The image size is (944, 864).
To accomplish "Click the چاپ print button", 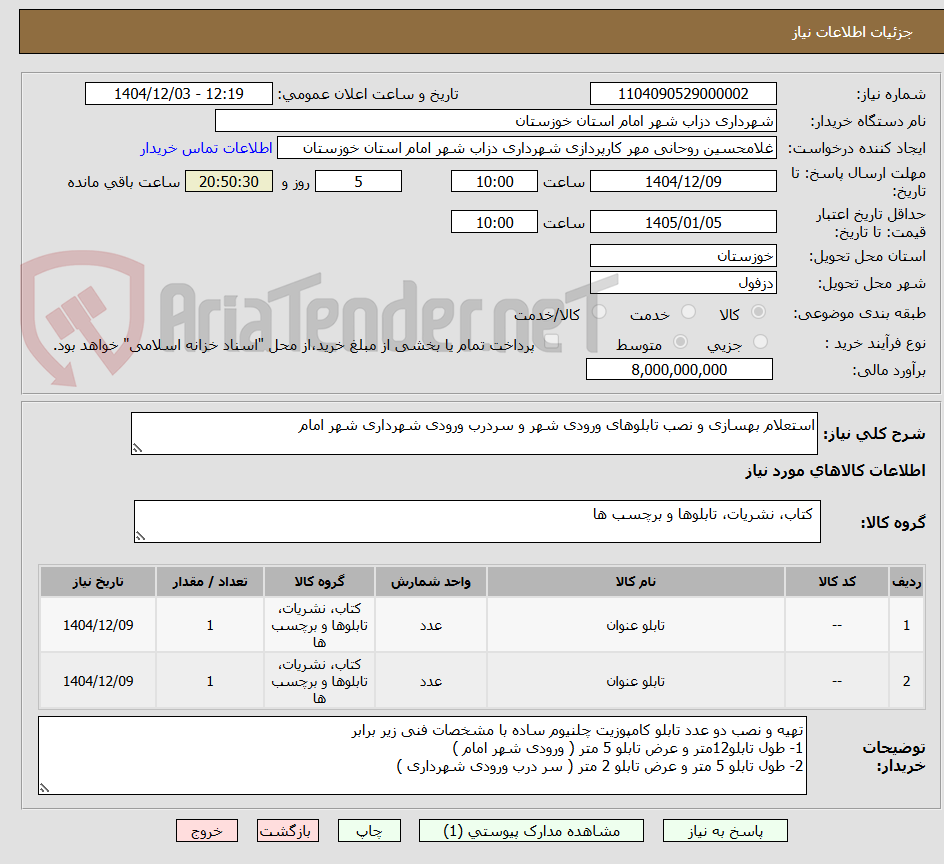I will coord(369,831).
